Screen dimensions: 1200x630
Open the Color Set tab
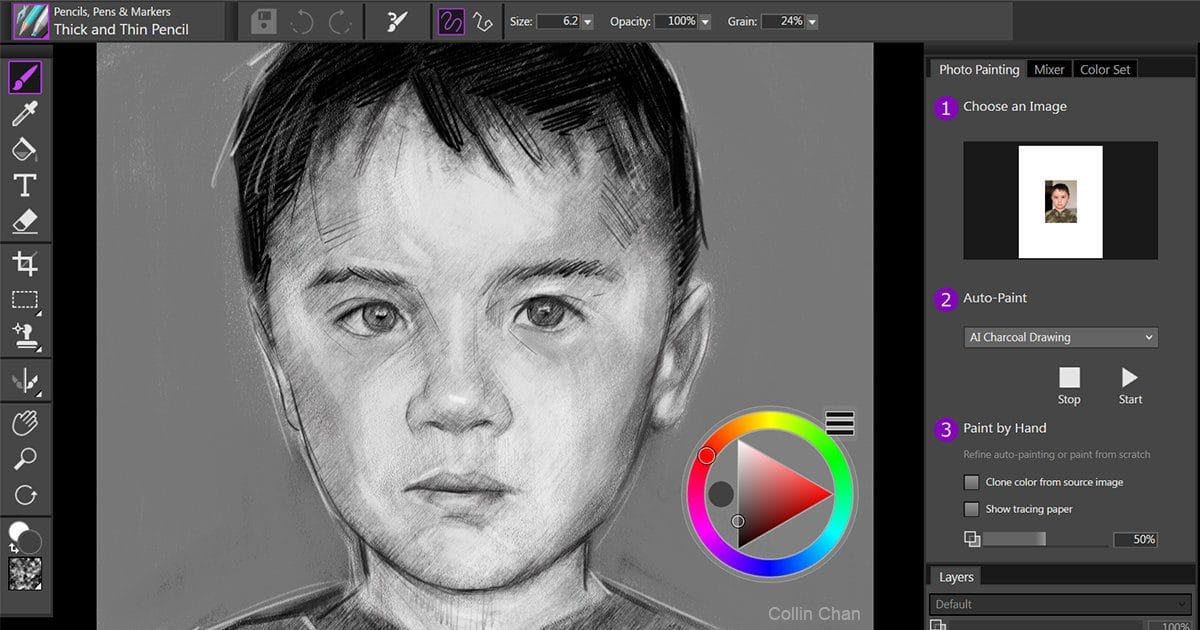click(x=1105, y=69)
